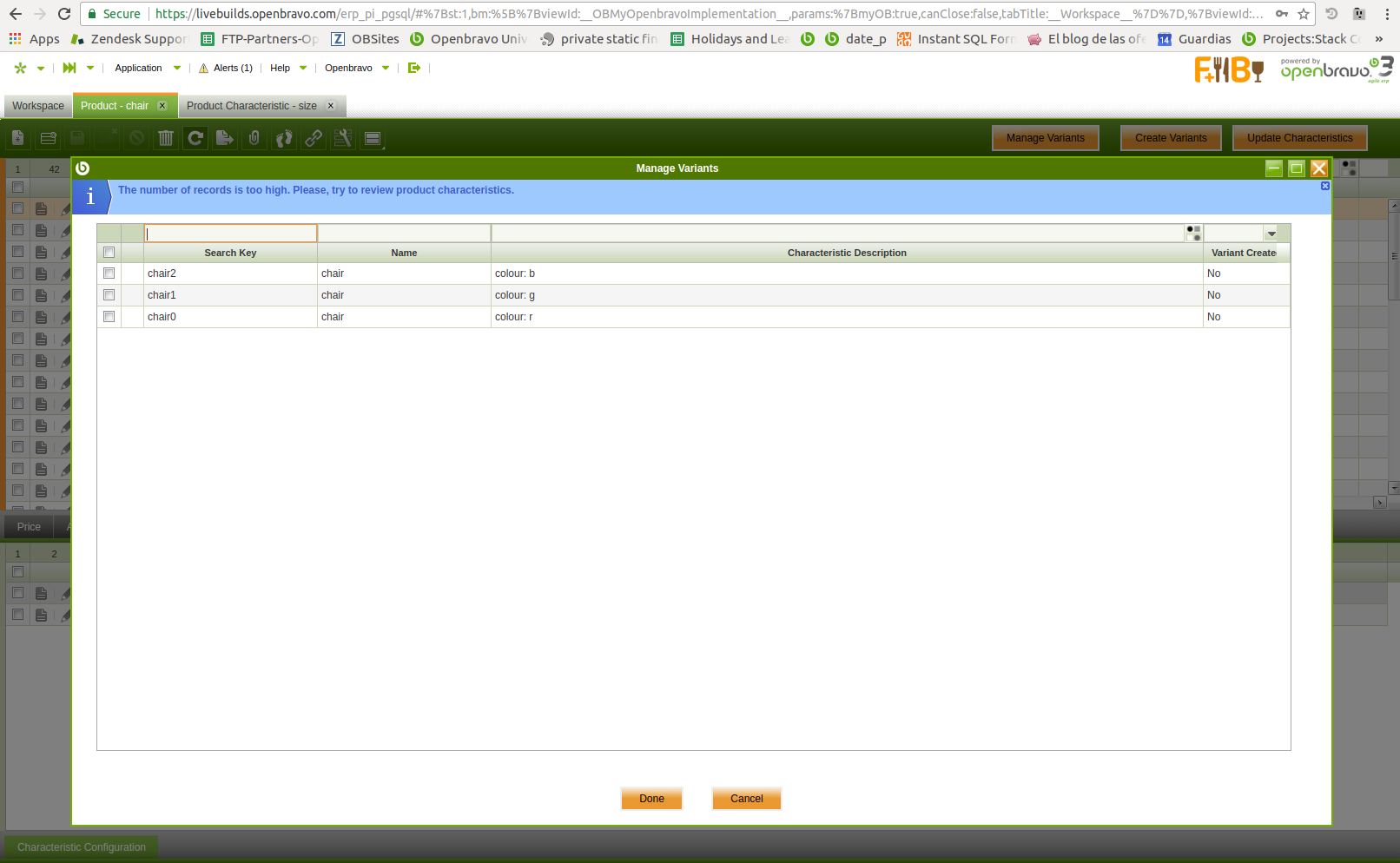The height and width of the screenshot is (863, 1400).
Task: Switch to the Product - chair tab
Action: tap(115, 106)
